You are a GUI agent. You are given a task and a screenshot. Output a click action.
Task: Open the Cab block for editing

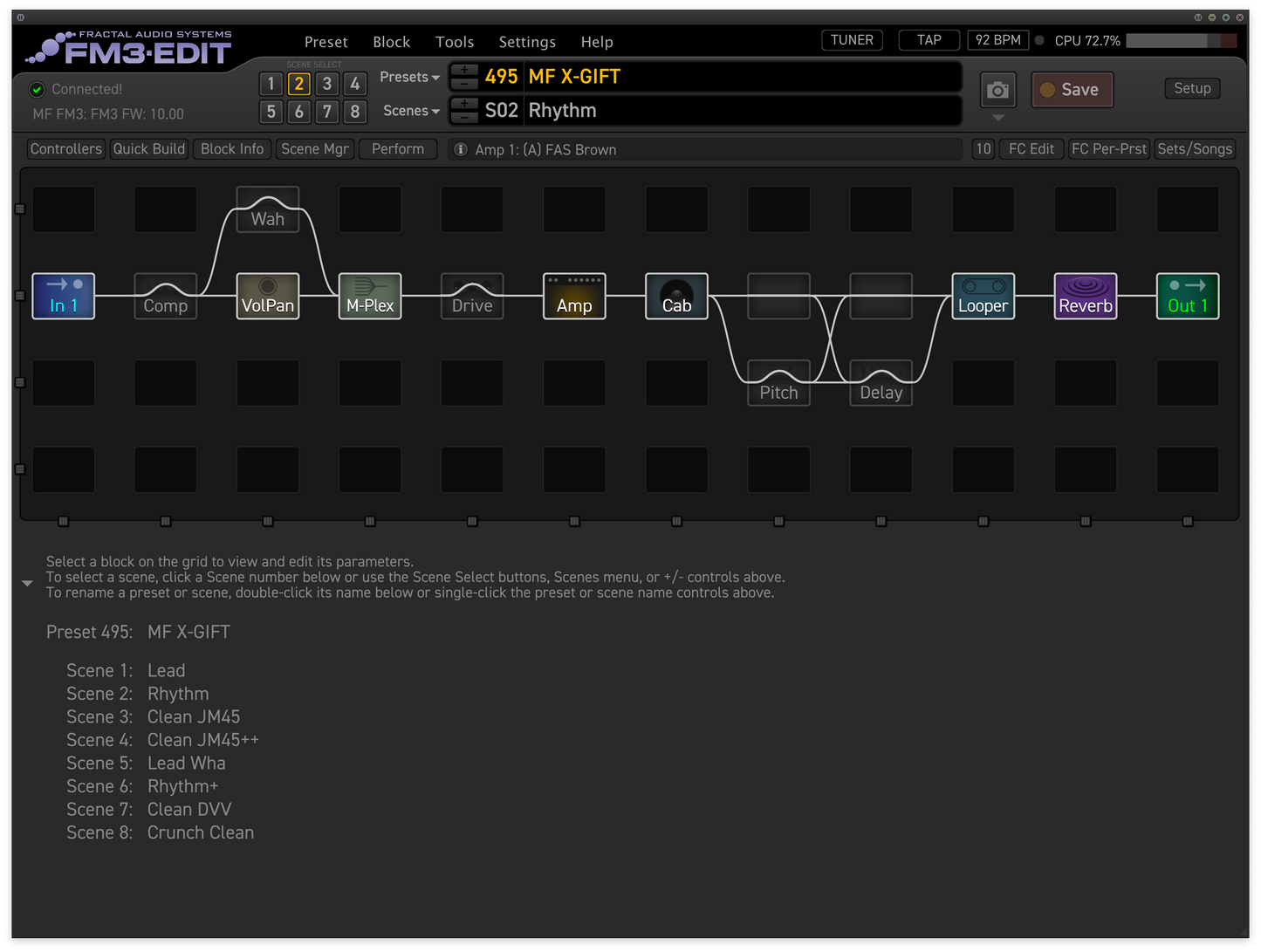[675, 296]
